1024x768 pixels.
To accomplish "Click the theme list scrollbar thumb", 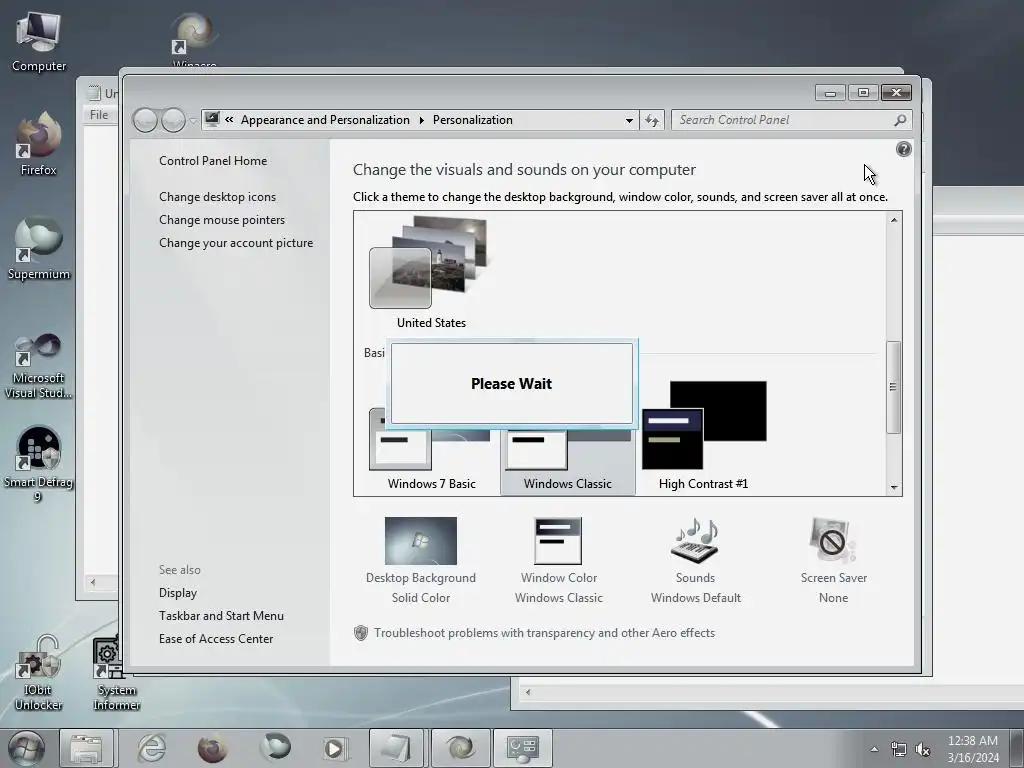I will click(x=893, y=387).
